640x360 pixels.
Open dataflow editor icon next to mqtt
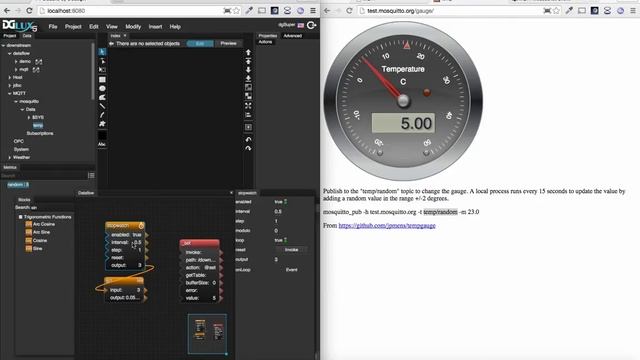pyautogui.click(x=36, y=70)
